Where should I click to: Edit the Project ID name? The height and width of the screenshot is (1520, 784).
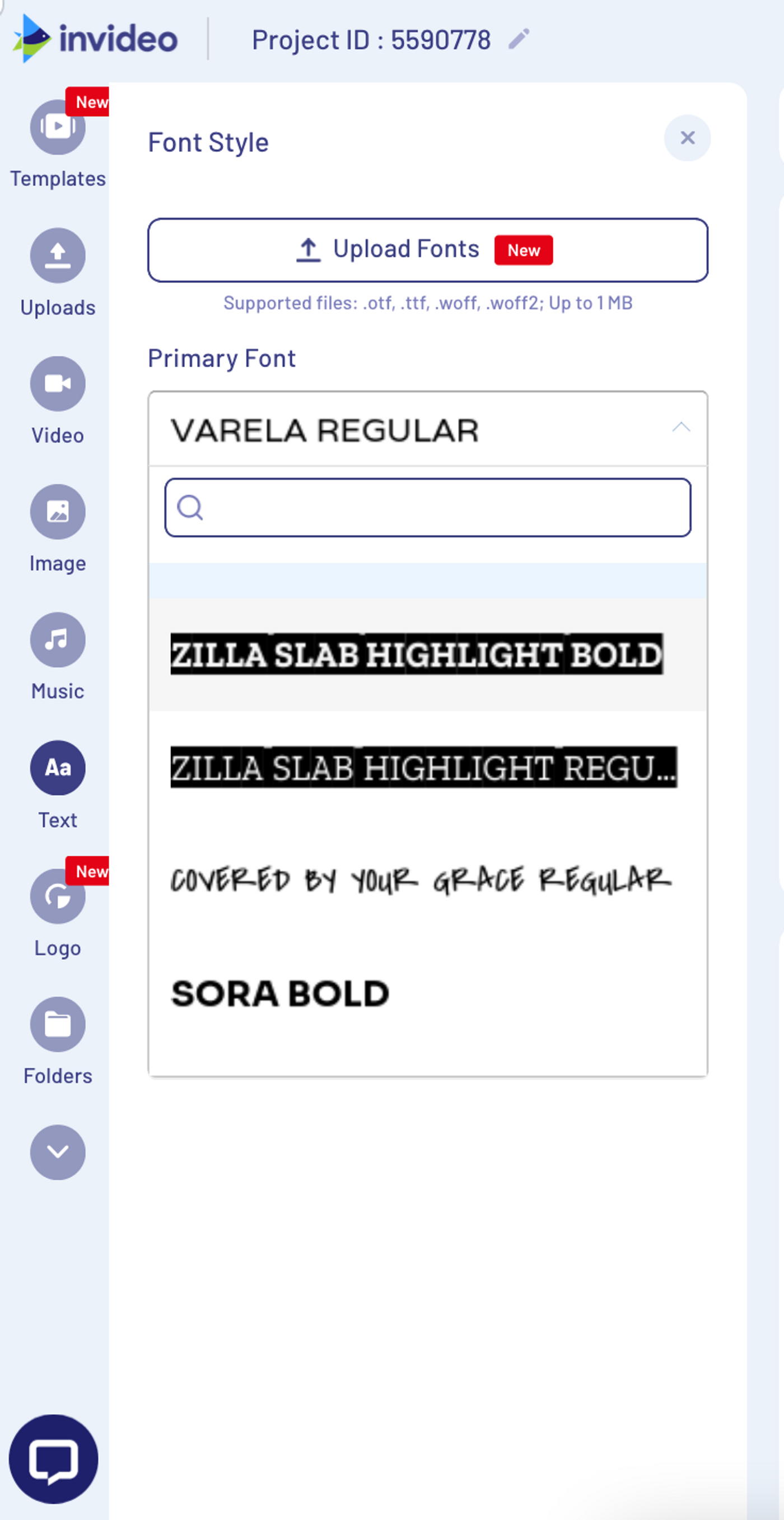point(517,39)
